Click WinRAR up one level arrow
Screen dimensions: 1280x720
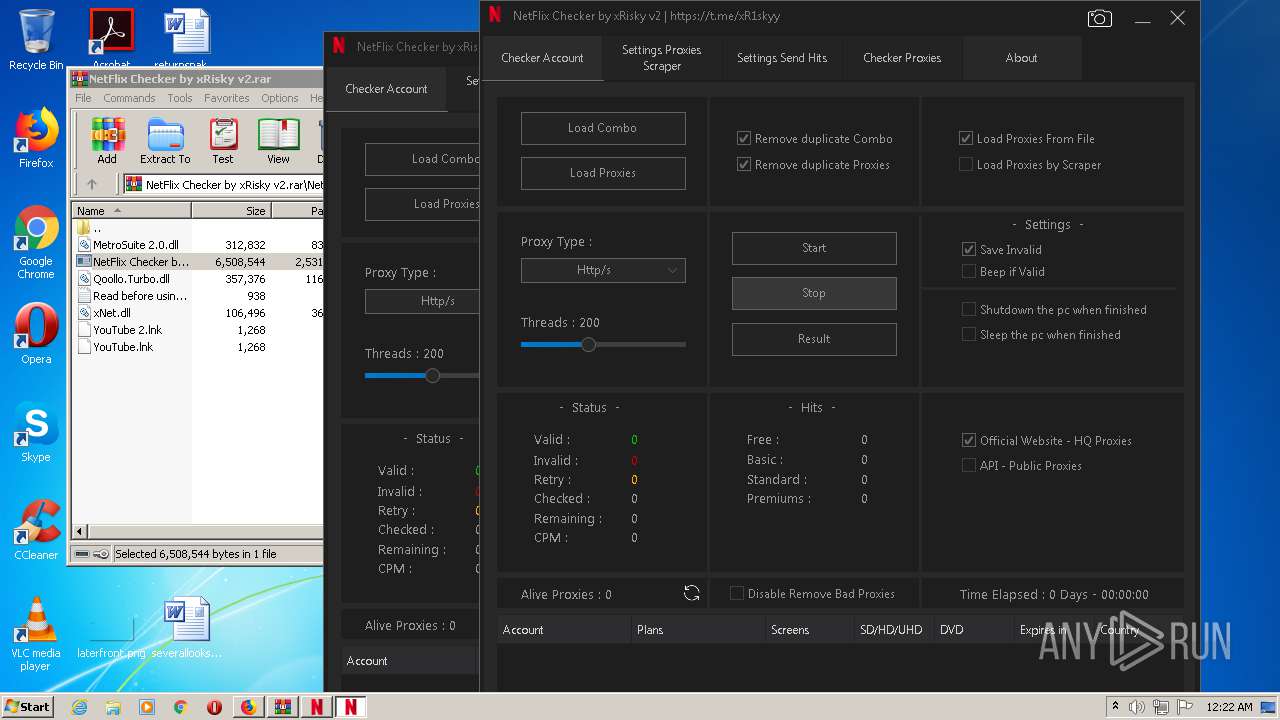(x=92, y=184)
